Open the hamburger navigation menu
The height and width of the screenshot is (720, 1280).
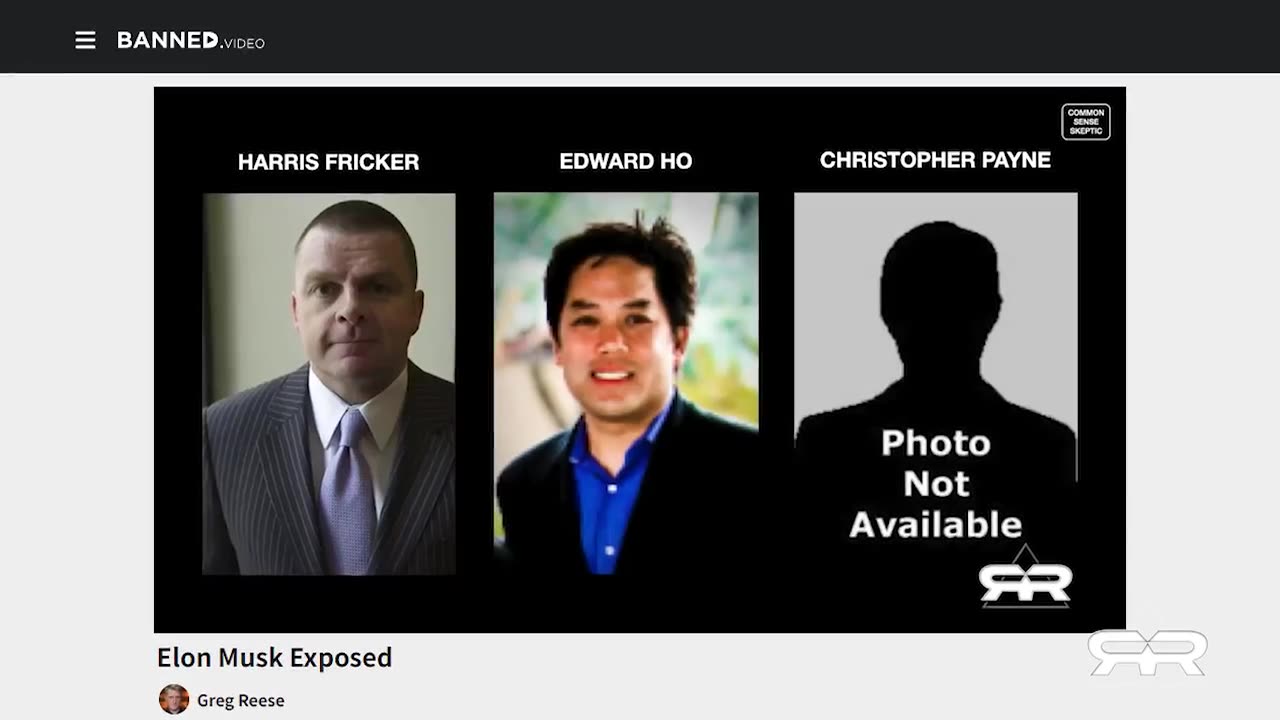tap(86, 40)
